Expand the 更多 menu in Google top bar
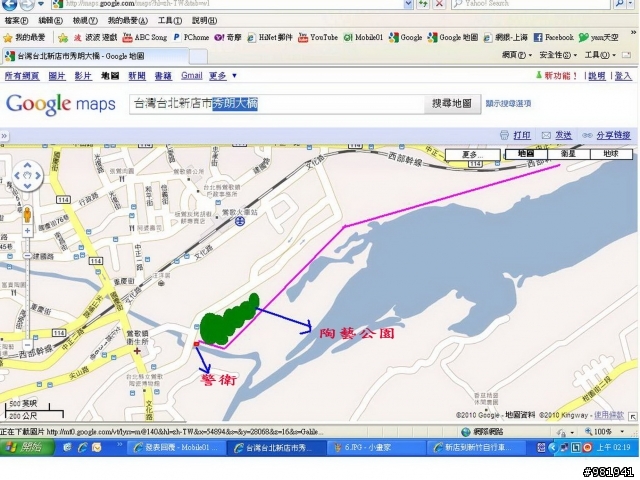 (x=223, y=76)
